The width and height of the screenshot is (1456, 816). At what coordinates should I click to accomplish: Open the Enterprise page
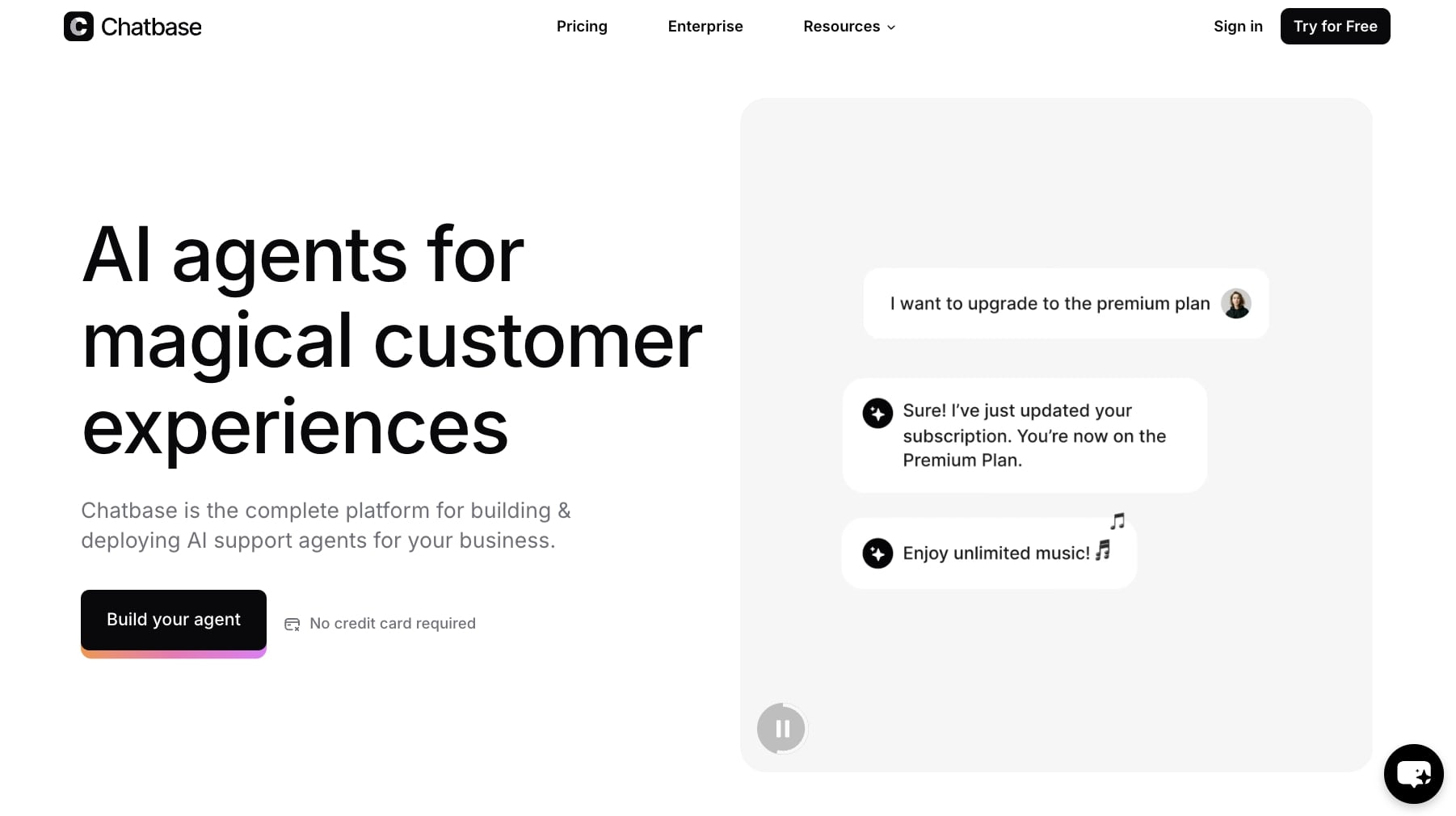pos(705,26)
